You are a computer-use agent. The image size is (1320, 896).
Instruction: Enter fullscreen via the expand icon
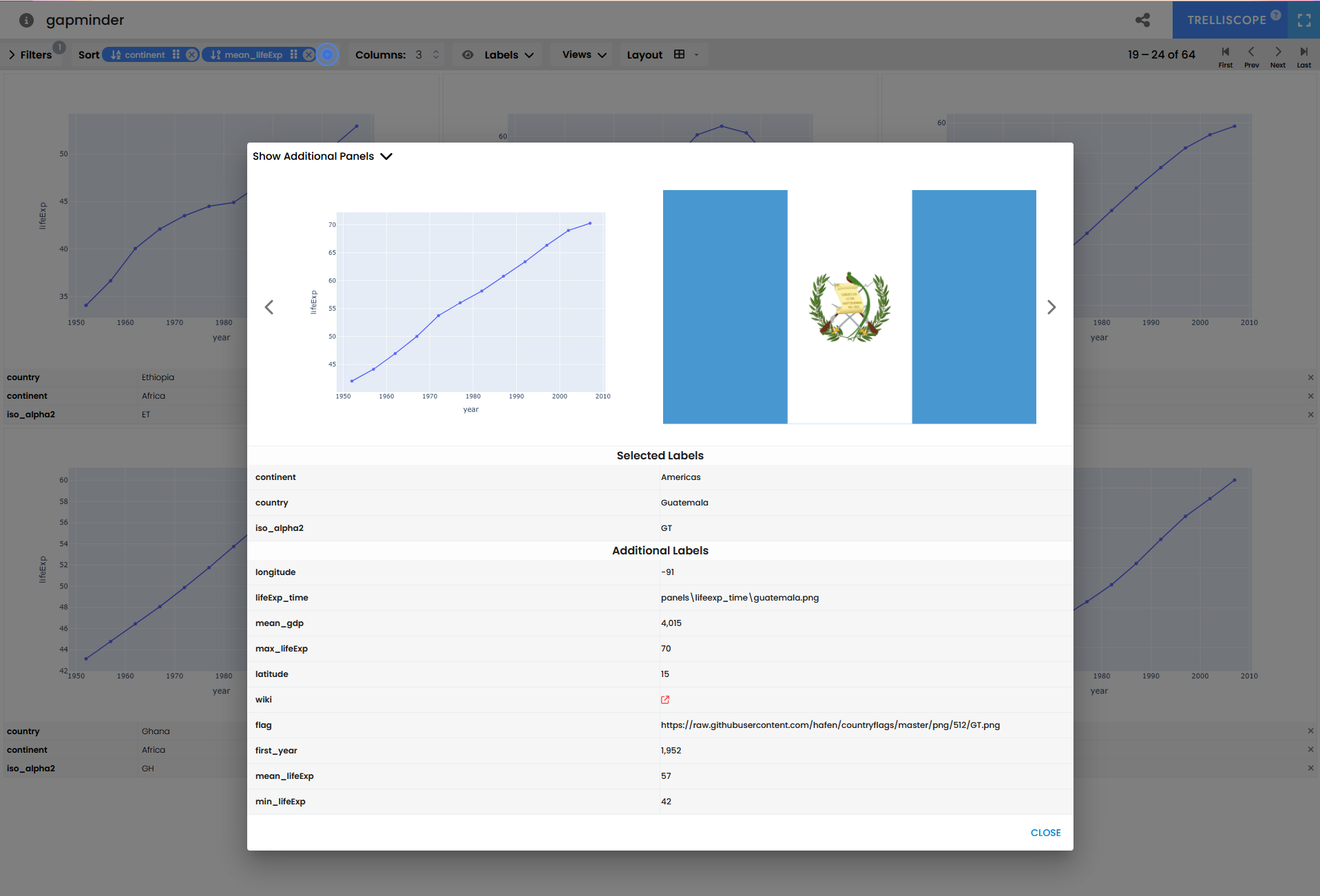(x=1303, y=20)
